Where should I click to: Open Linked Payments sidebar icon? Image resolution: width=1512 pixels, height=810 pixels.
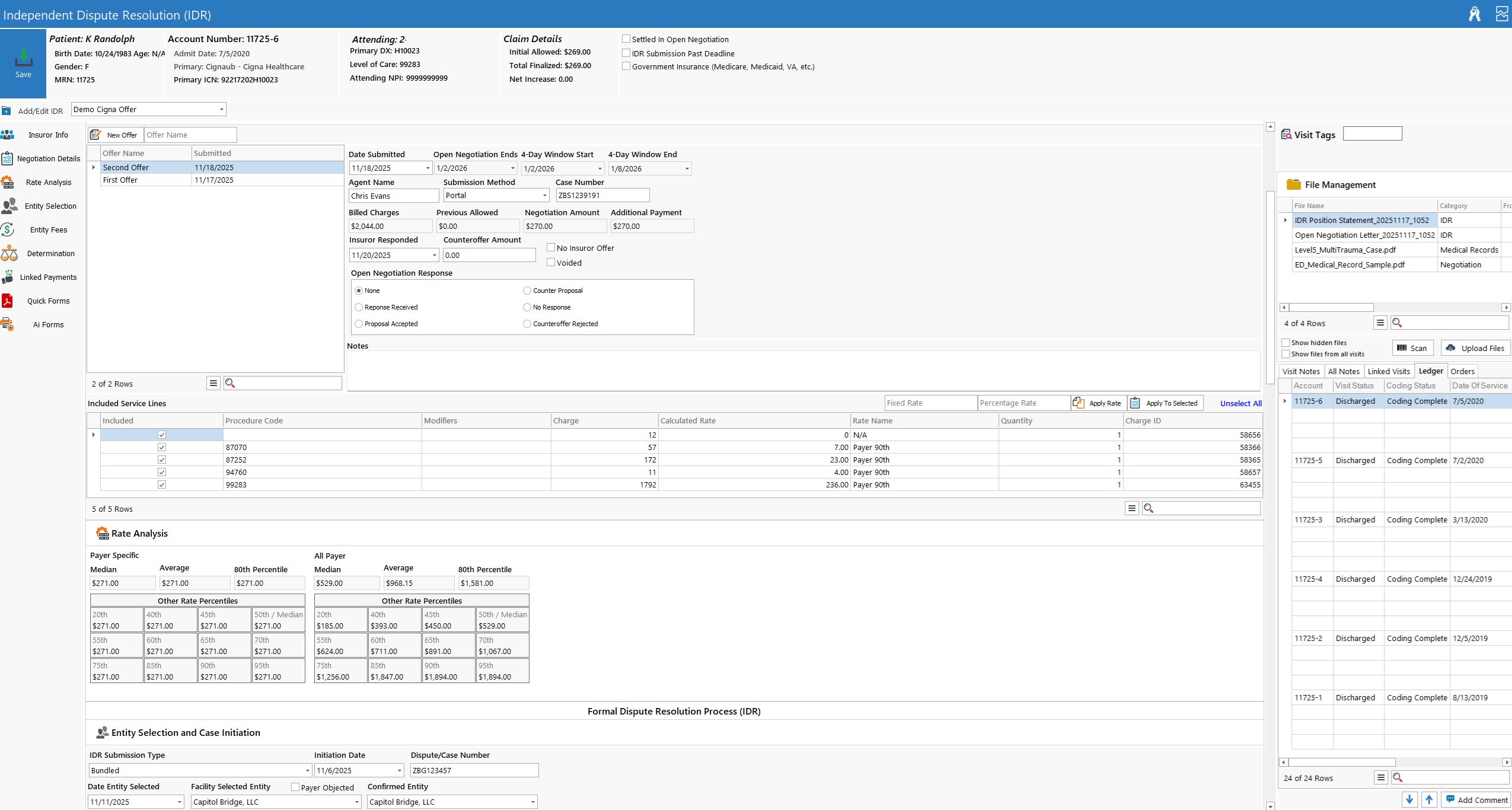(x=8, y=278)
